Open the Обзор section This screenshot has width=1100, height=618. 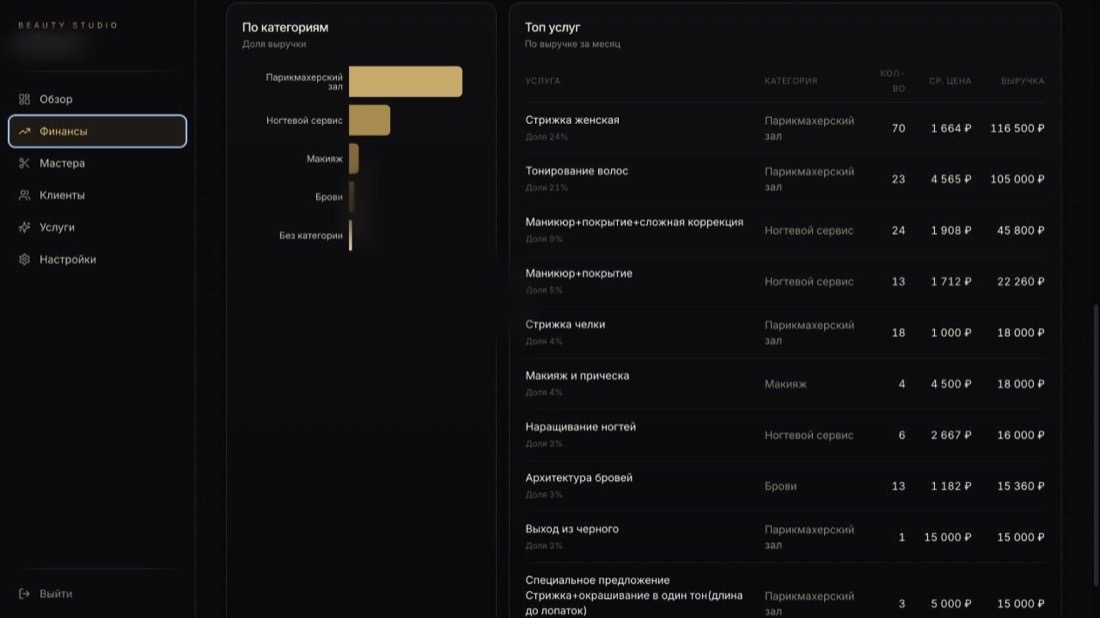pyautogui.click(x=98, y=99)
